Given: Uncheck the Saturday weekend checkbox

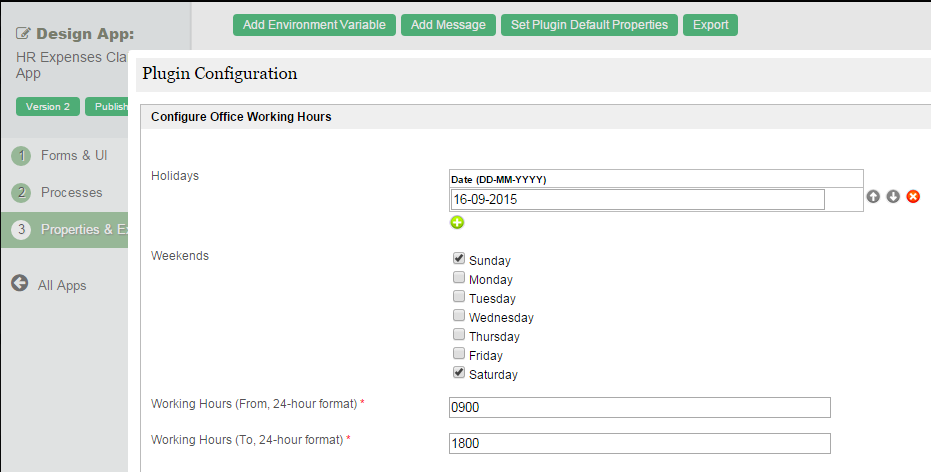Looking at the screenshot, I should pyautogui.click(x=459, y=372).
